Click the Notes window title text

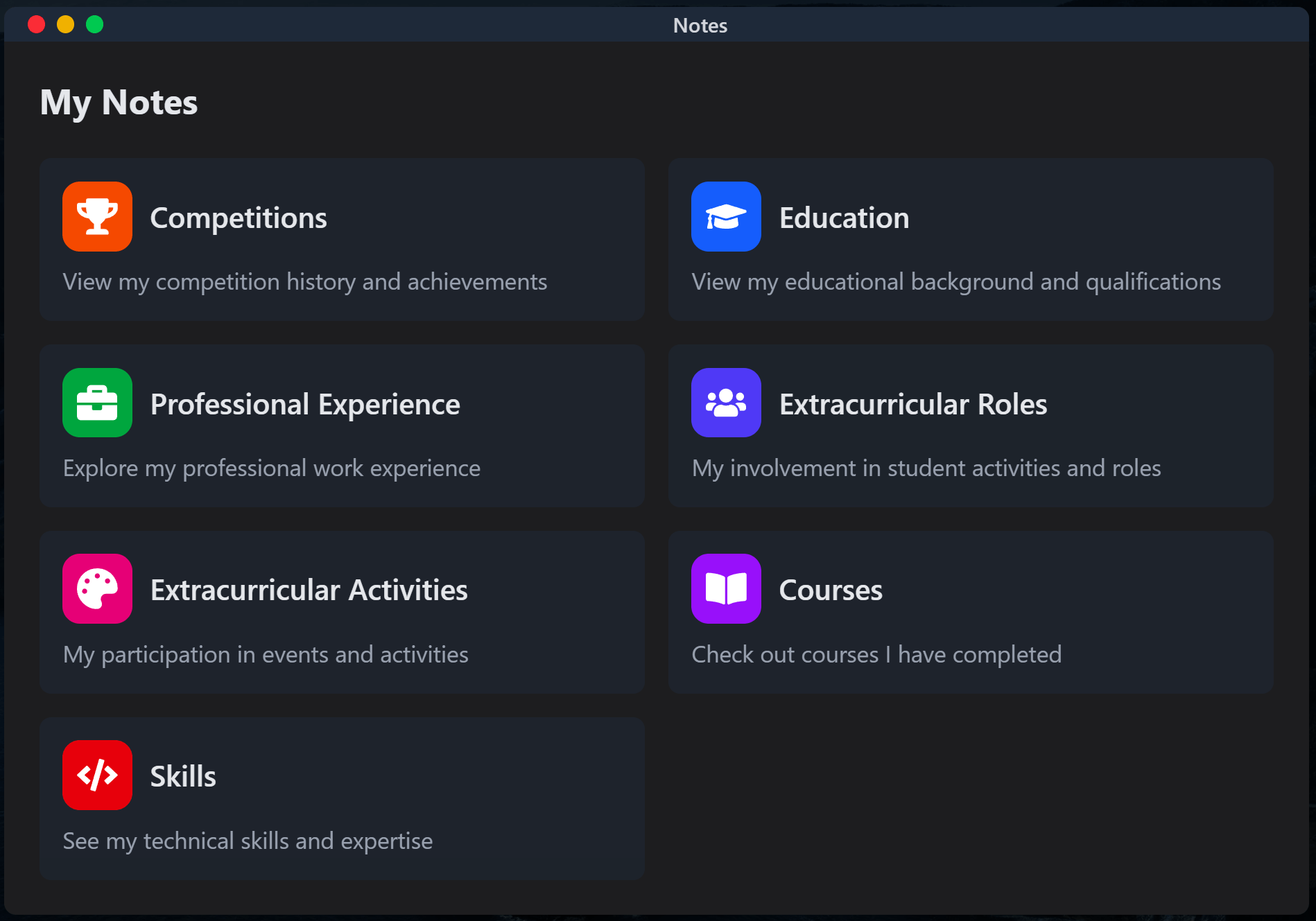(700, 26)
